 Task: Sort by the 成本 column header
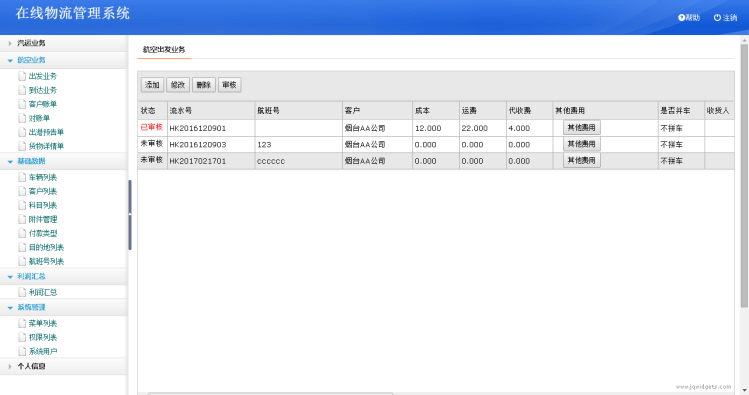(436, 110)
